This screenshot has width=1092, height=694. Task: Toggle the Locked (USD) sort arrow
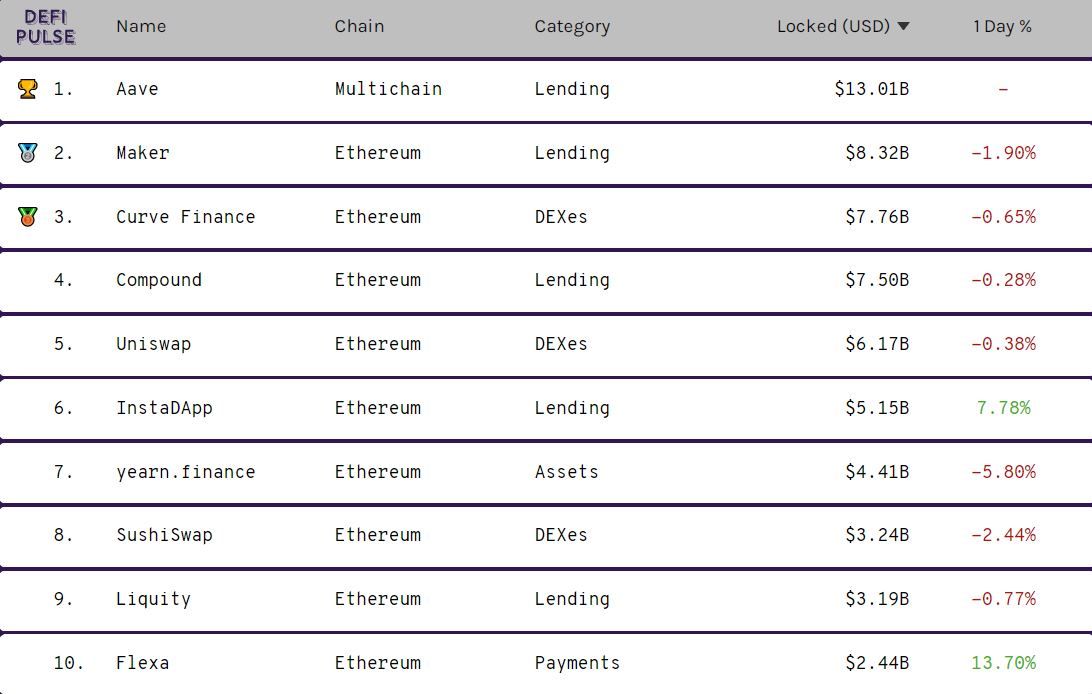pos(904,26)
